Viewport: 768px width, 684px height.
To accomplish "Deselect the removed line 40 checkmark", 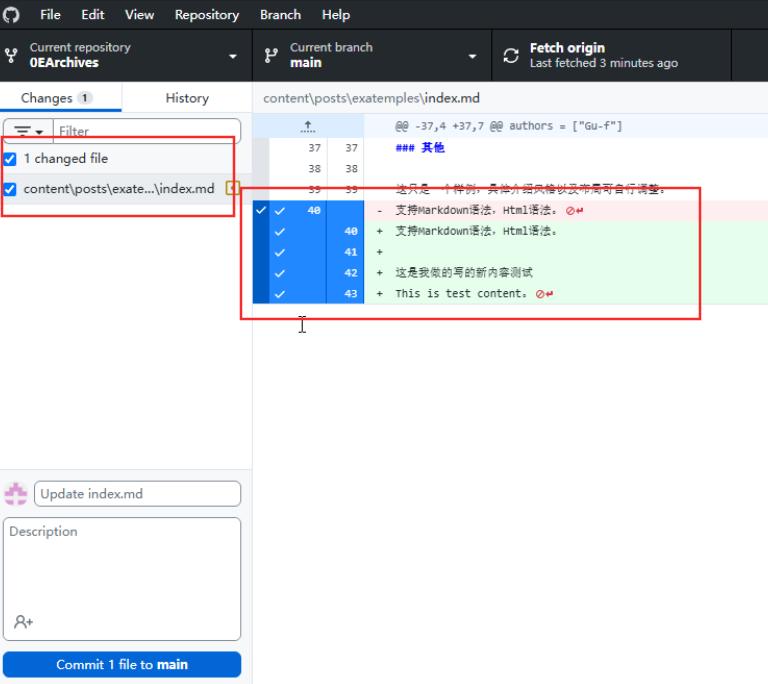I will click(x=281, y=211).
